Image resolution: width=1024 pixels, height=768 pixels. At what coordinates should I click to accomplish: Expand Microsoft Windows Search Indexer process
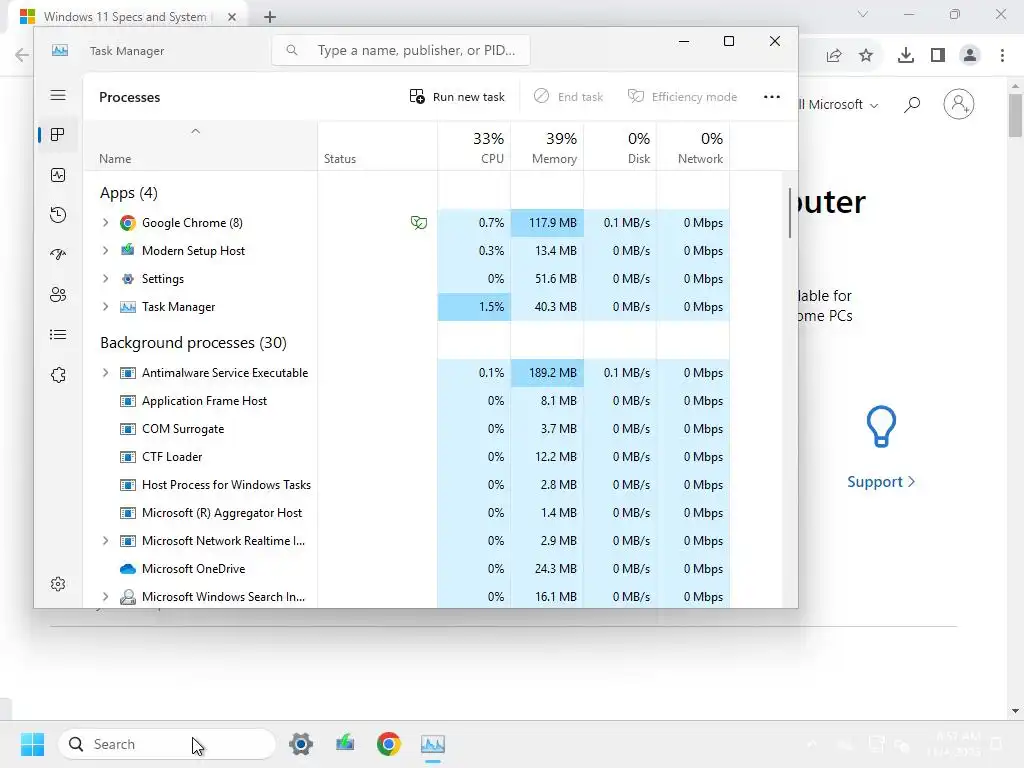coord(105,597)
